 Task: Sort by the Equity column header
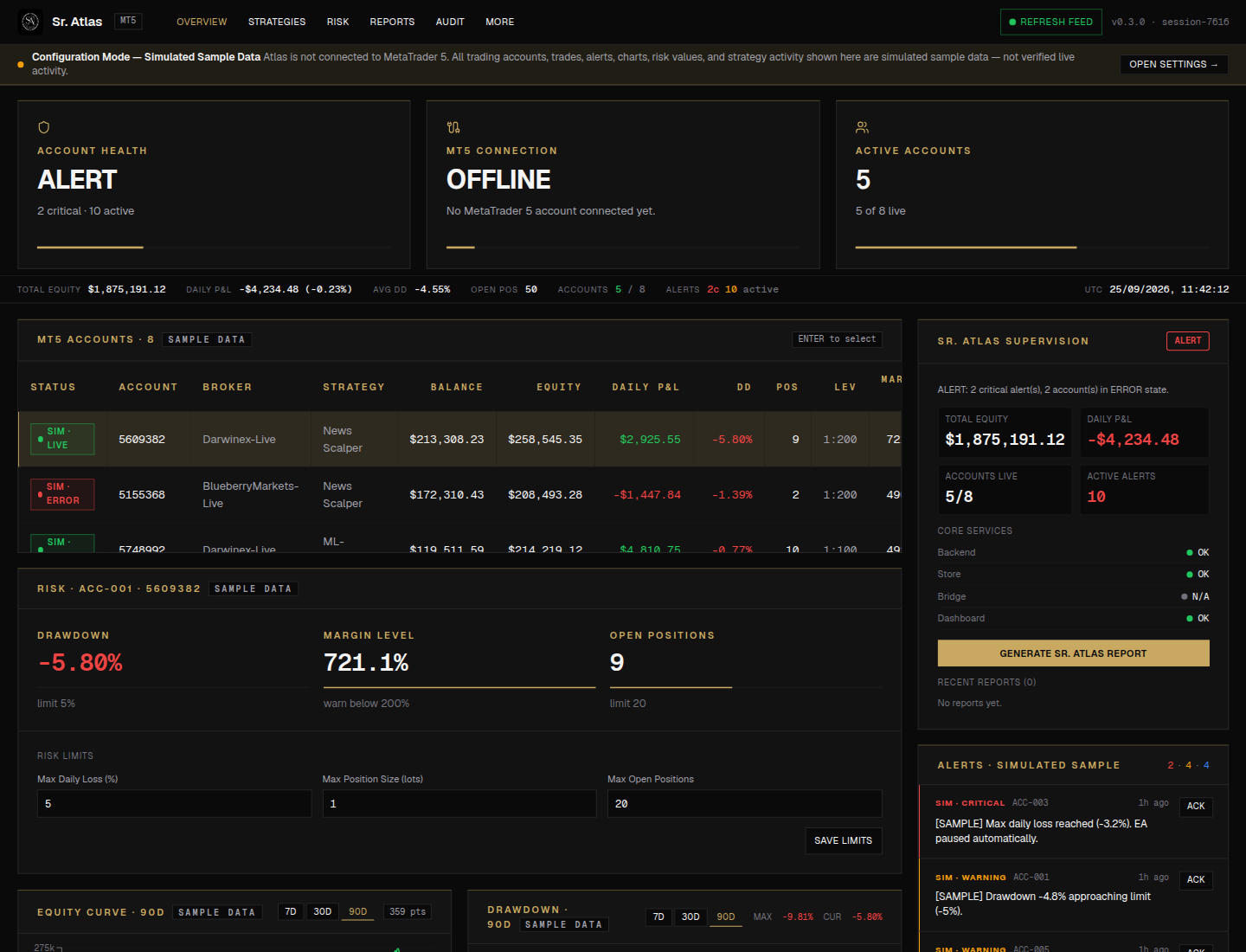pyautogui.click(x=559, y=387)
